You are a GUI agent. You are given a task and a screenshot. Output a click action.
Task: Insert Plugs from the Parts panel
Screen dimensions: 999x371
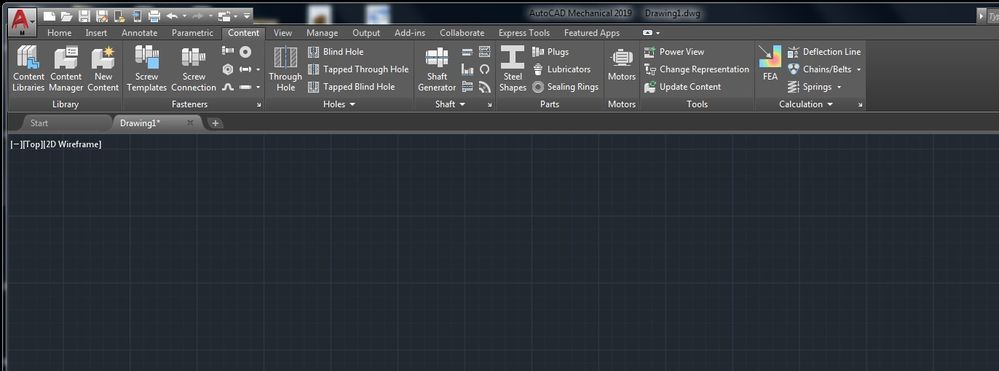pos(550,52)
